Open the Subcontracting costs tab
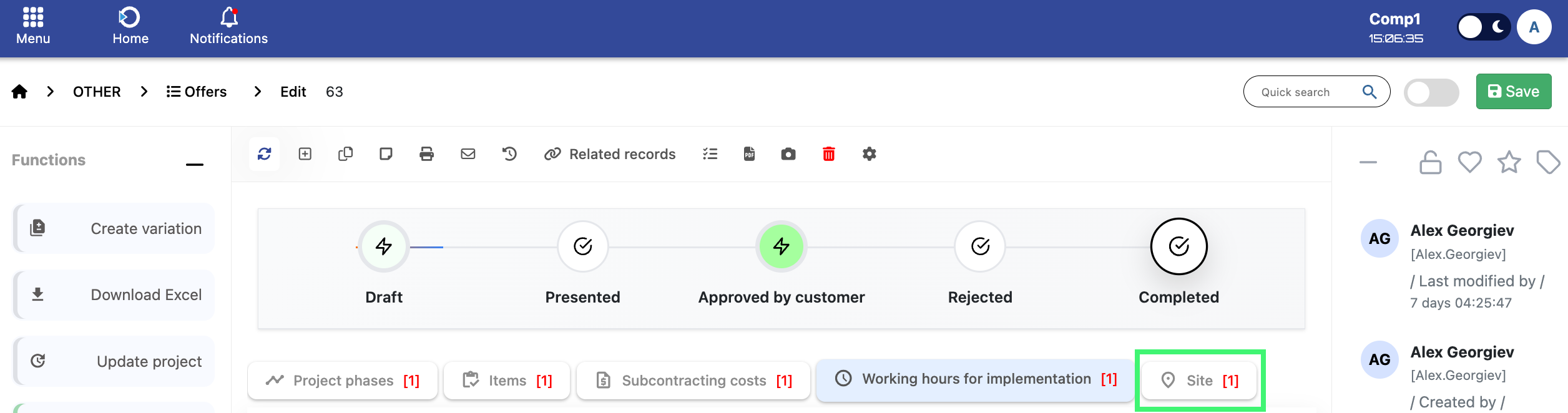The width and height of the screenshot is (1568, 413). point(693,381)
